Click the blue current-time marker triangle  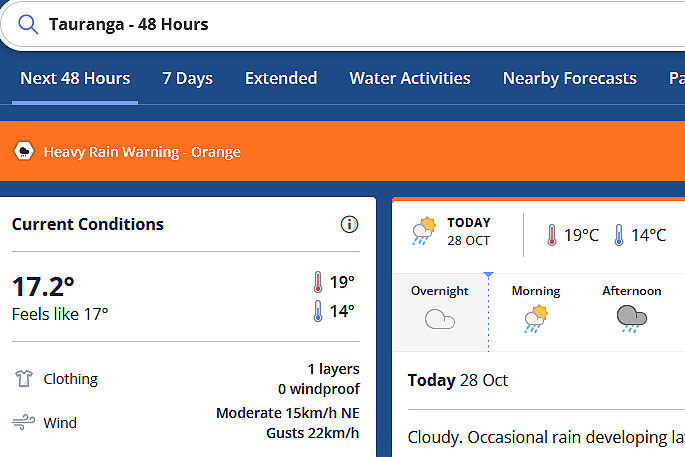488,274
